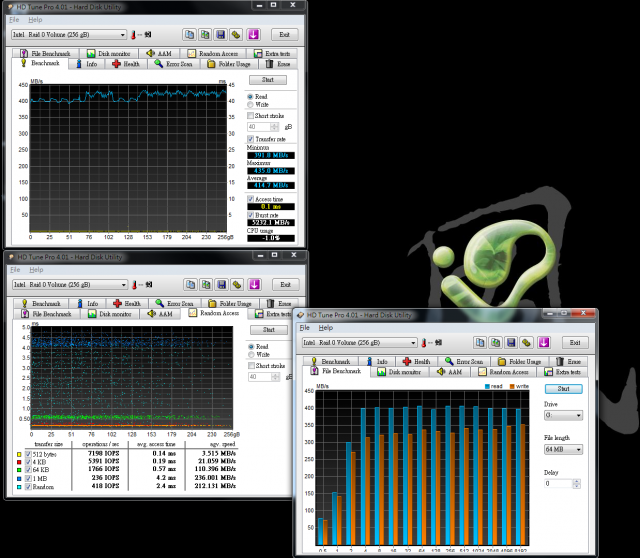Open Error Scan tab in top window

(x=173, y=64)
